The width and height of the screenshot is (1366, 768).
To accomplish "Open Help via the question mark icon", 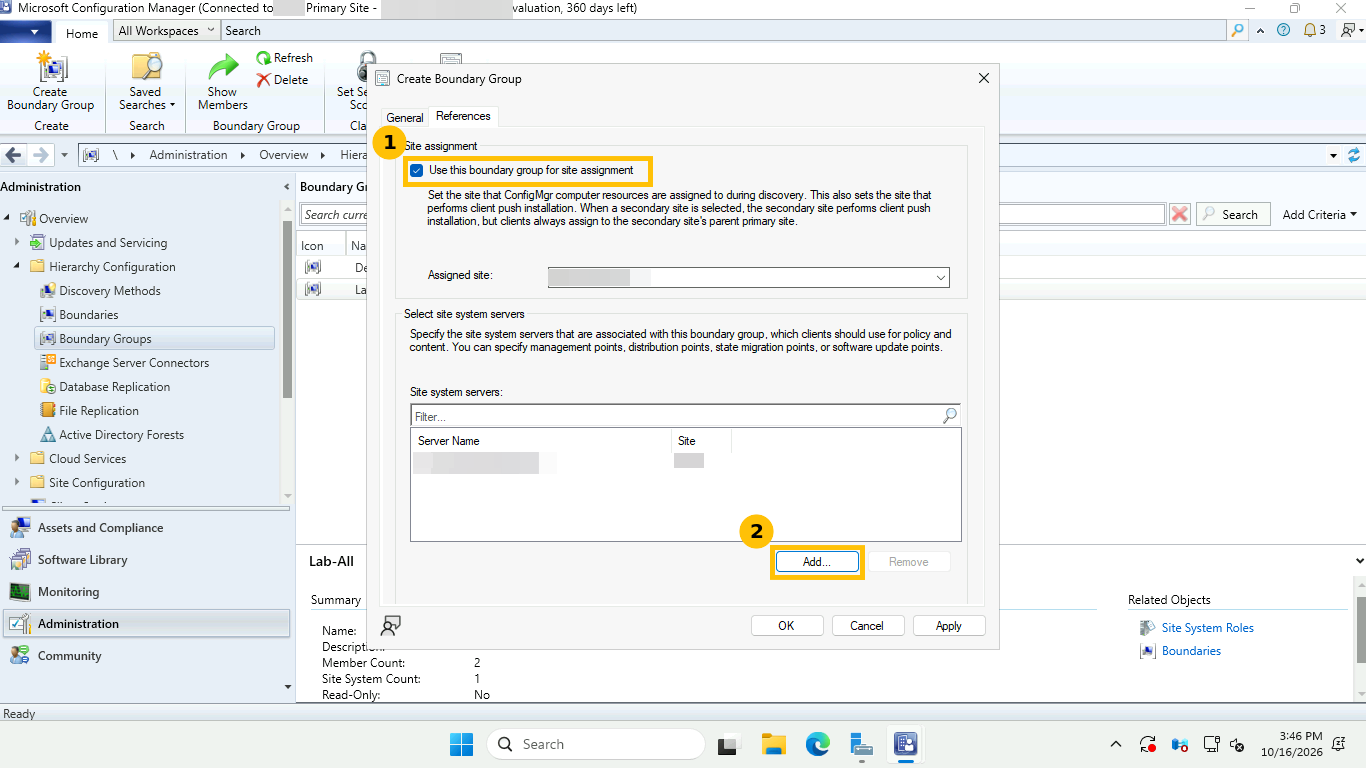I will point(1284,30).
